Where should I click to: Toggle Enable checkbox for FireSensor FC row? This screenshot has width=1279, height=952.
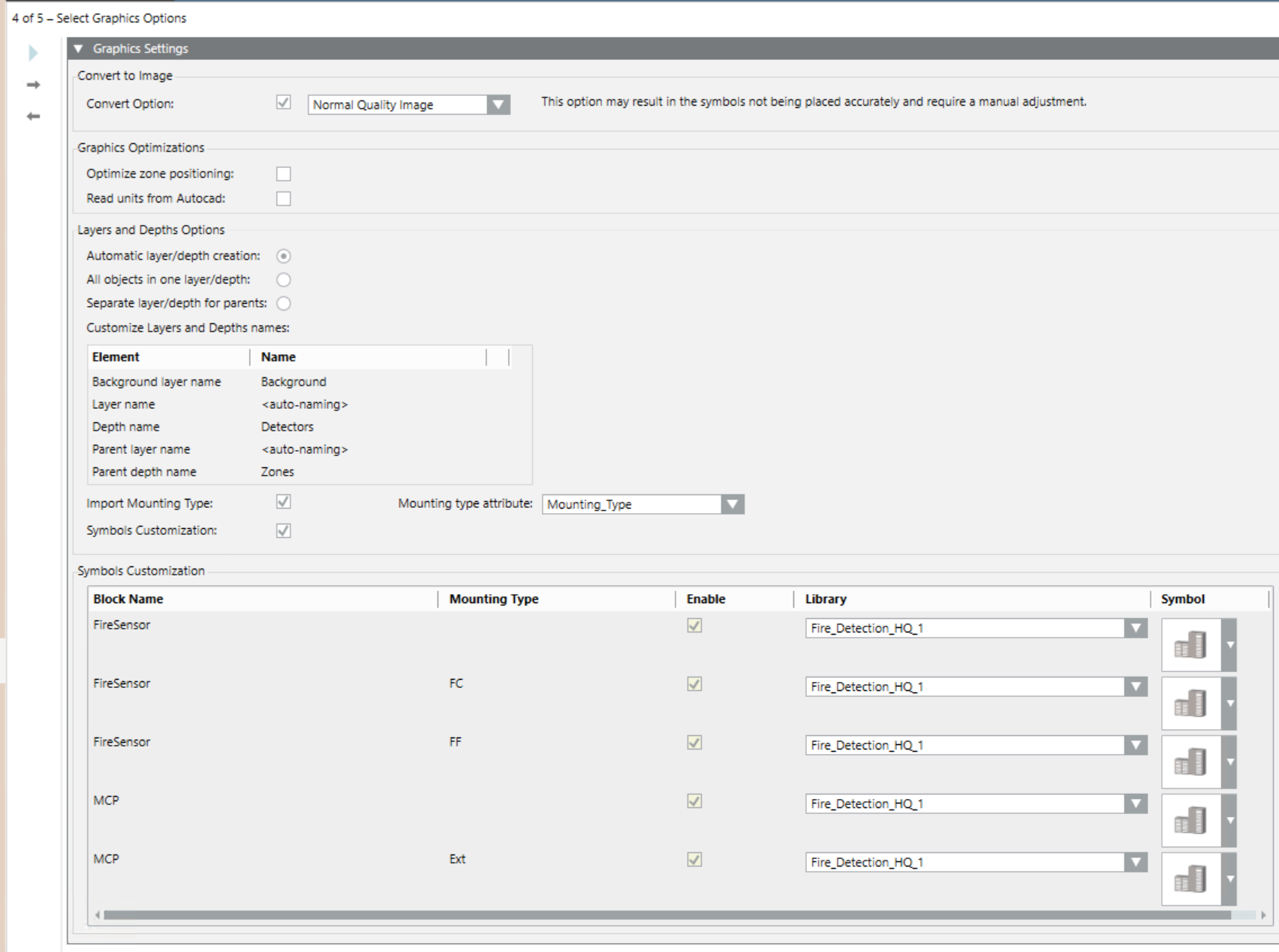(695, 684)
